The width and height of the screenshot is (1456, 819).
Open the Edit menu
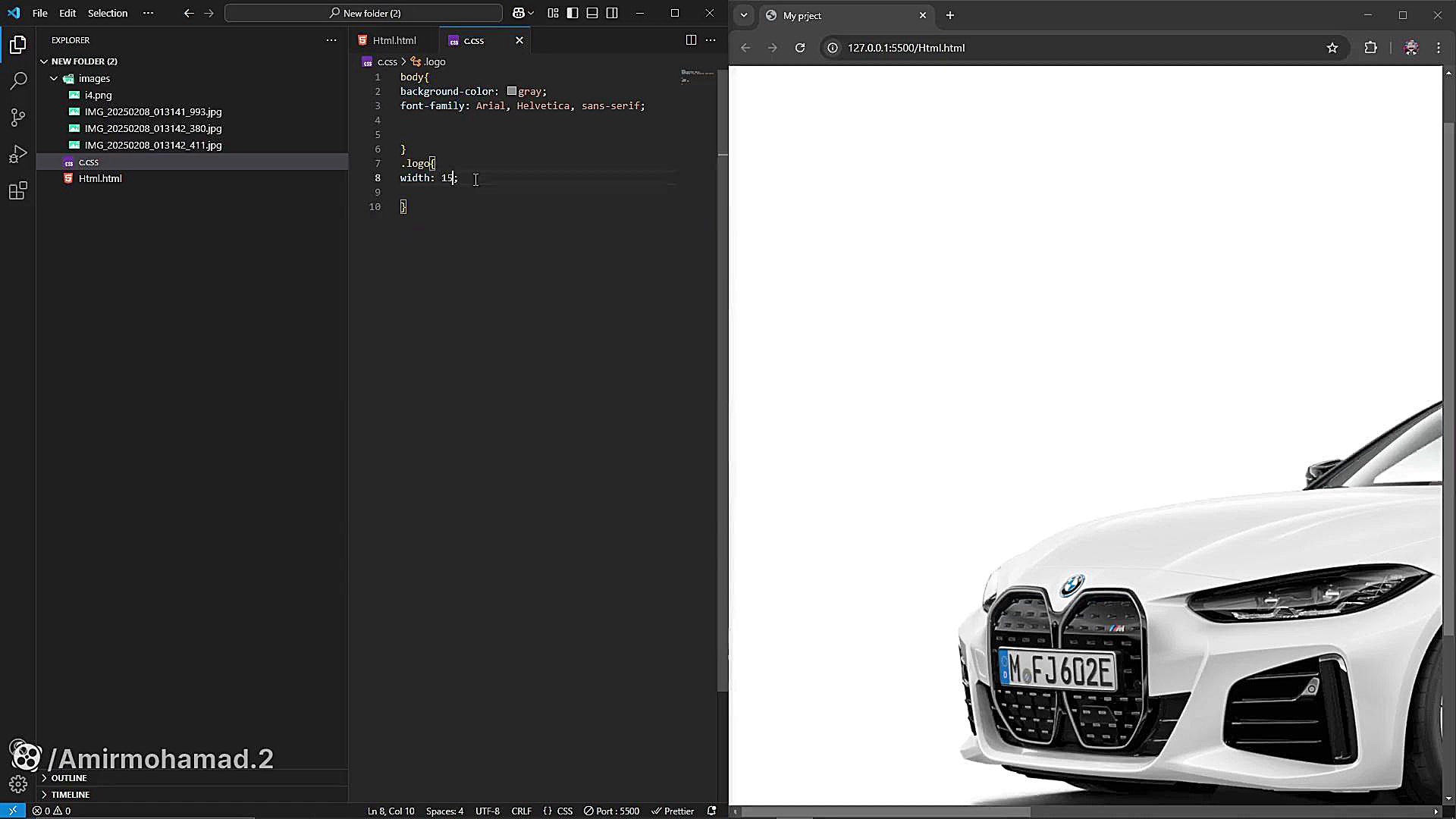pos(67,13)
